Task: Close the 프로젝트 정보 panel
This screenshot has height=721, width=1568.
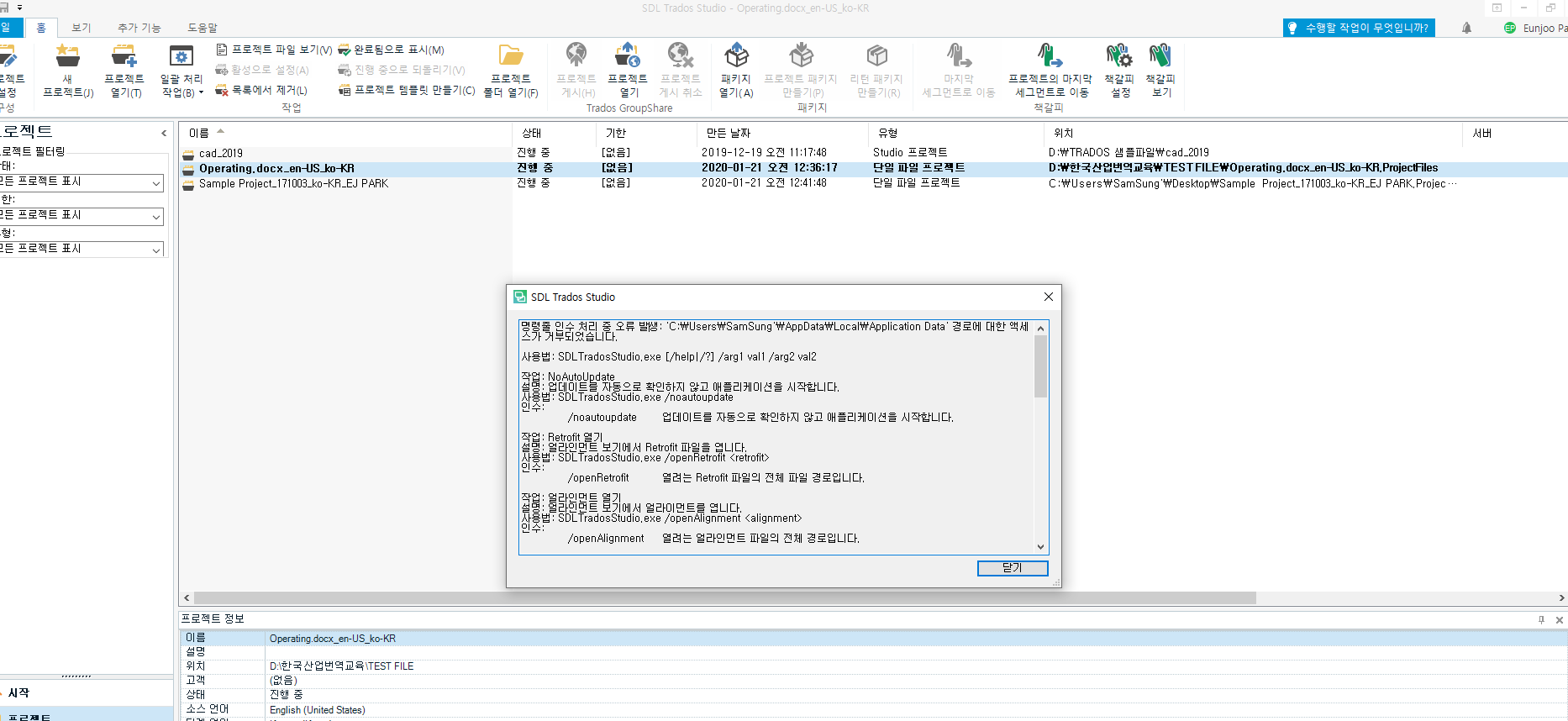Action: 1560,619
